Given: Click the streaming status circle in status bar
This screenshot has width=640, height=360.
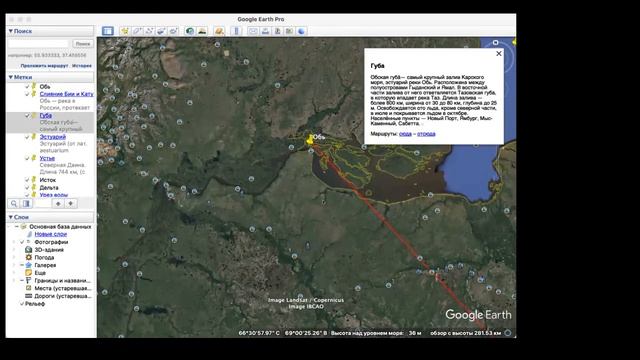Looking at the screenshot, I should tap(508, 333).
